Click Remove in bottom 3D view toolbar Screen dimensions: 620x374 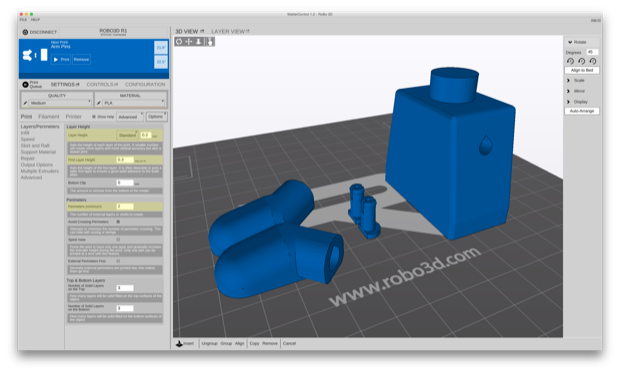pyautogui.click(x=270, y=344)
